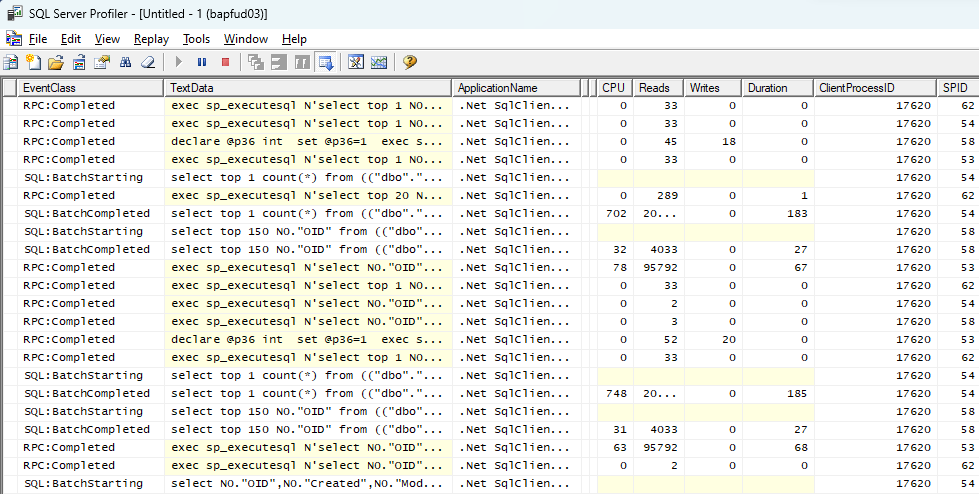Click the Find binoculars icon
Viewport: 979px width, 494px height.
(x=125, y=62)
